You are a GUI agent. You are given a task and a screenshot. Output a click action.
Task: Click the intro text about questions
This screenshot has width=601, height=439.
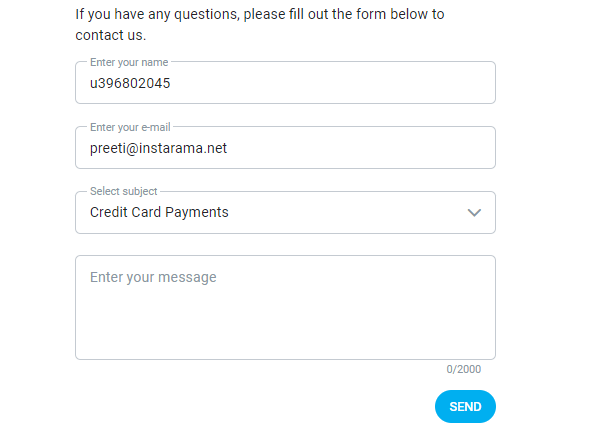(x=260, y=15)
